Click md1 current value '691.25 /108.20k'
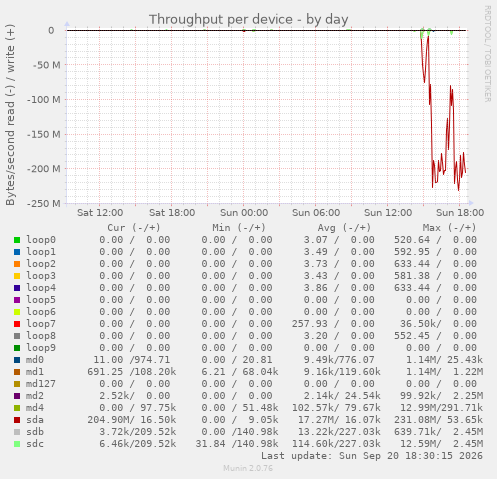Screen dimensions: 497x479 coord(132,372)
